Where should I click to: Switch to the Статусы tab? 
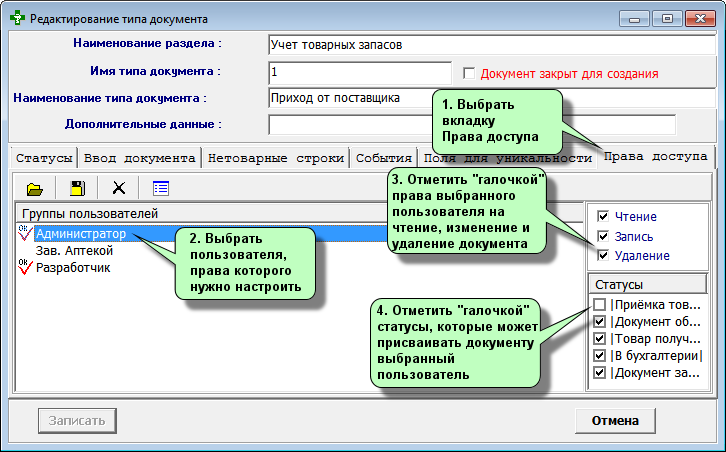[44, 158]
